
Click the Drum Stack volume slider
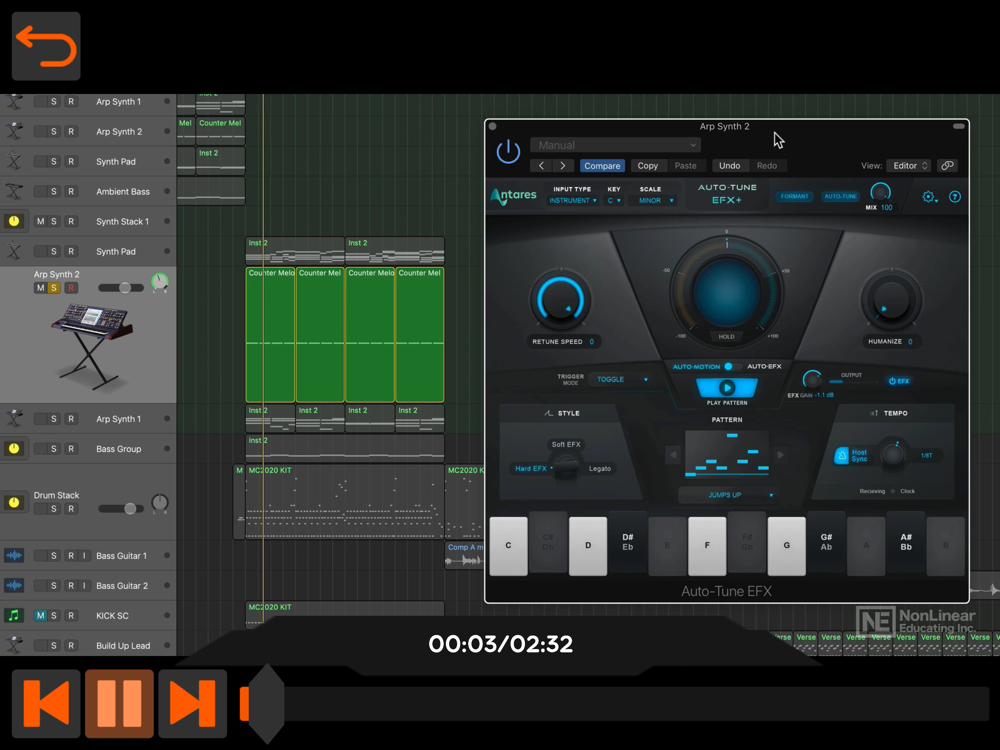[121, 509]
